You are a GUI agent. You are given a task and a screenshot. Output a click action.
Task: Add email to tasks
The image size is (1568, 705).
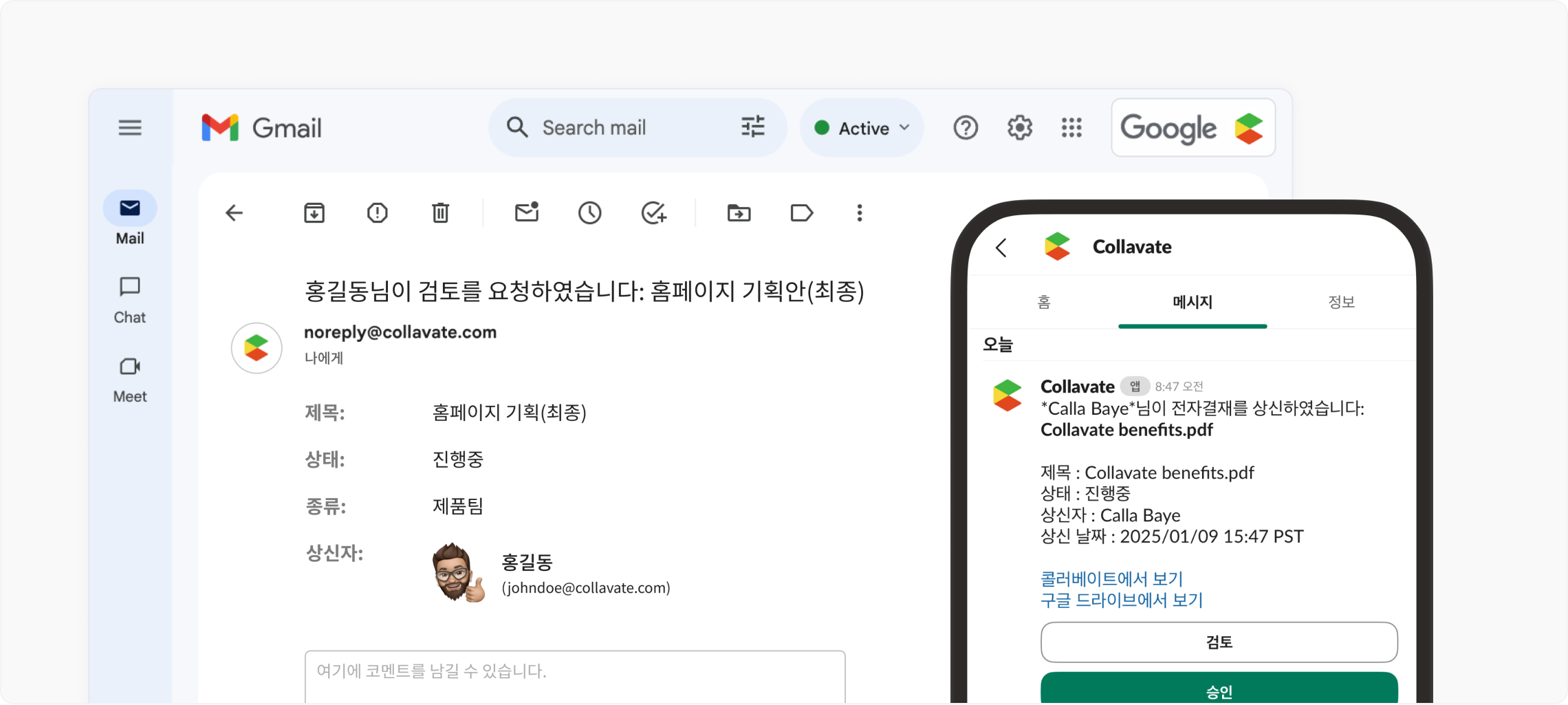654,213
